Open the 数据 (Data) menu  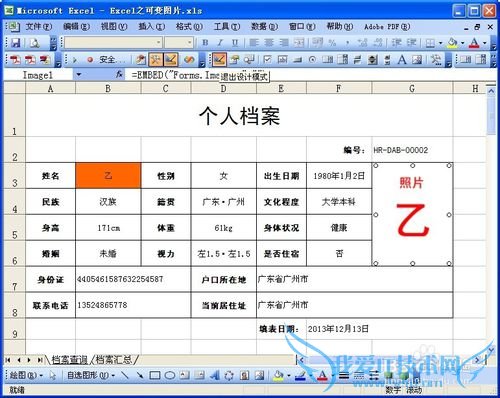coord(264,26)
